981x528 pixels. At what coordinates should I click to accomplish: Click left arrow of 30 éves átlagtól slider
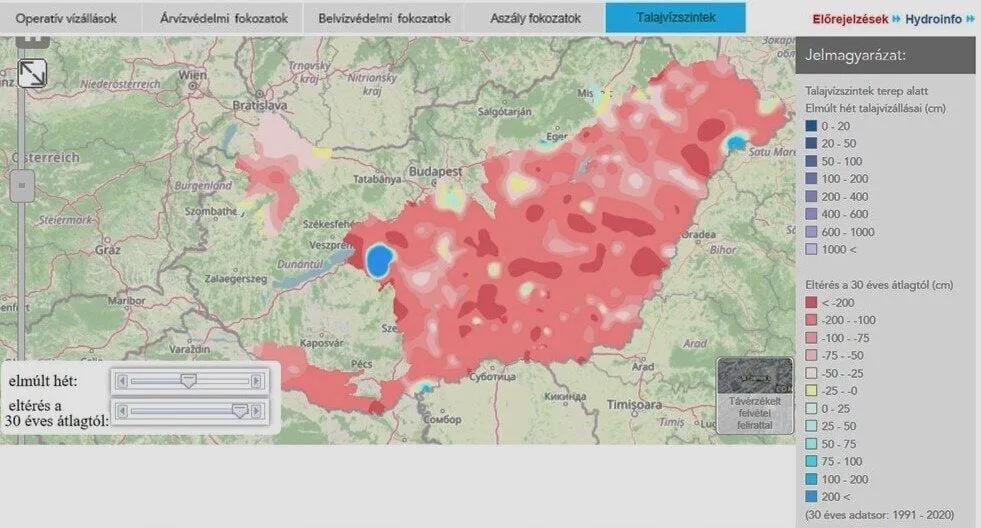tap(122, 411)
